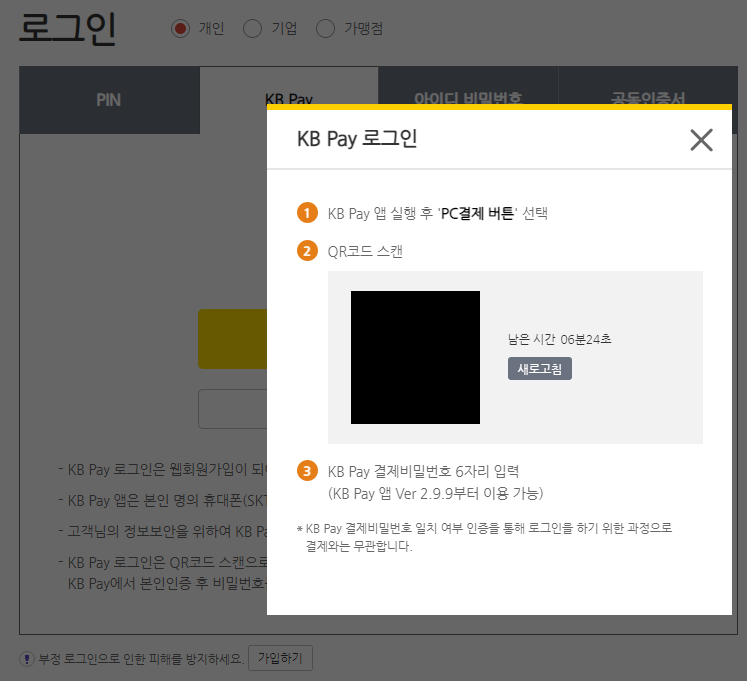Select the 기업 radio button
Screen dimensions: 747x681
252,29
